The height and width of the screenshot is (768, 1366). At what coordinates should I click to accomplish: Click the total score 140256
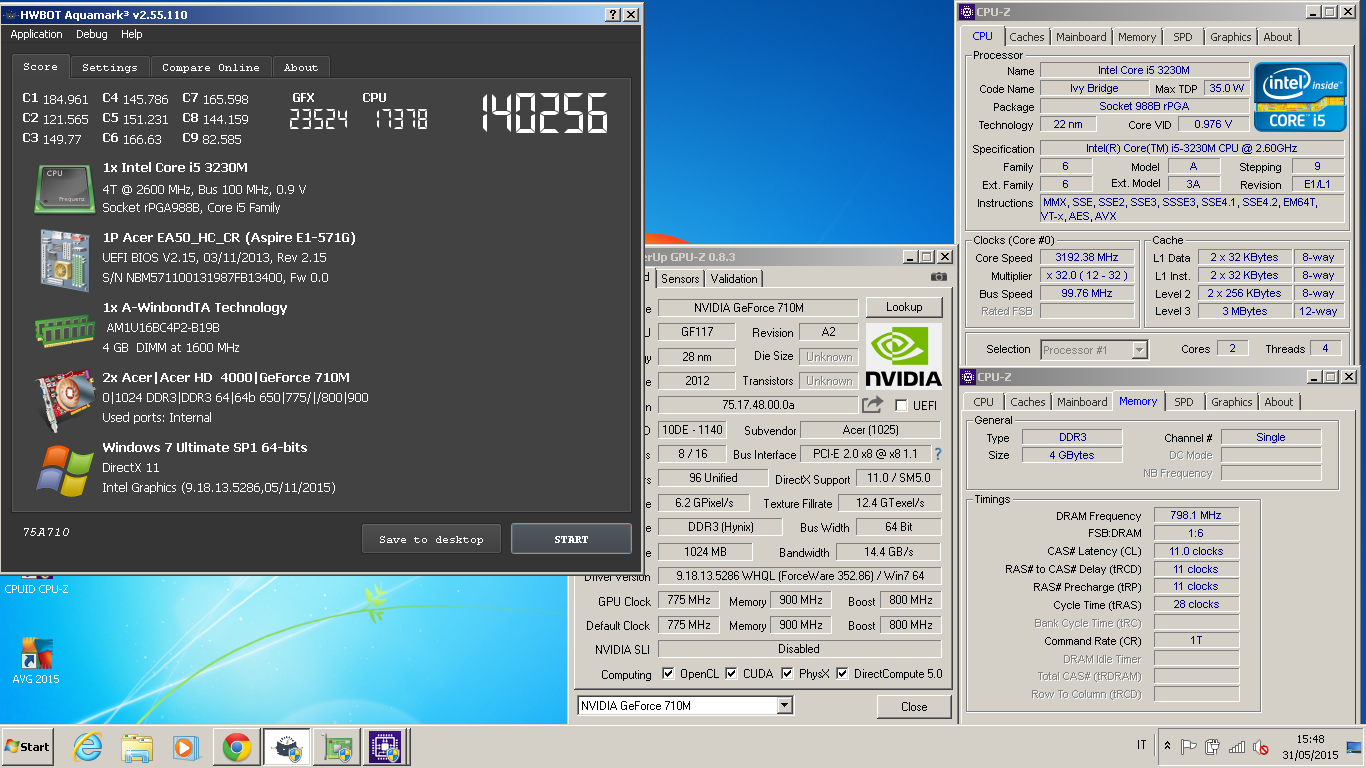[545, 114]
